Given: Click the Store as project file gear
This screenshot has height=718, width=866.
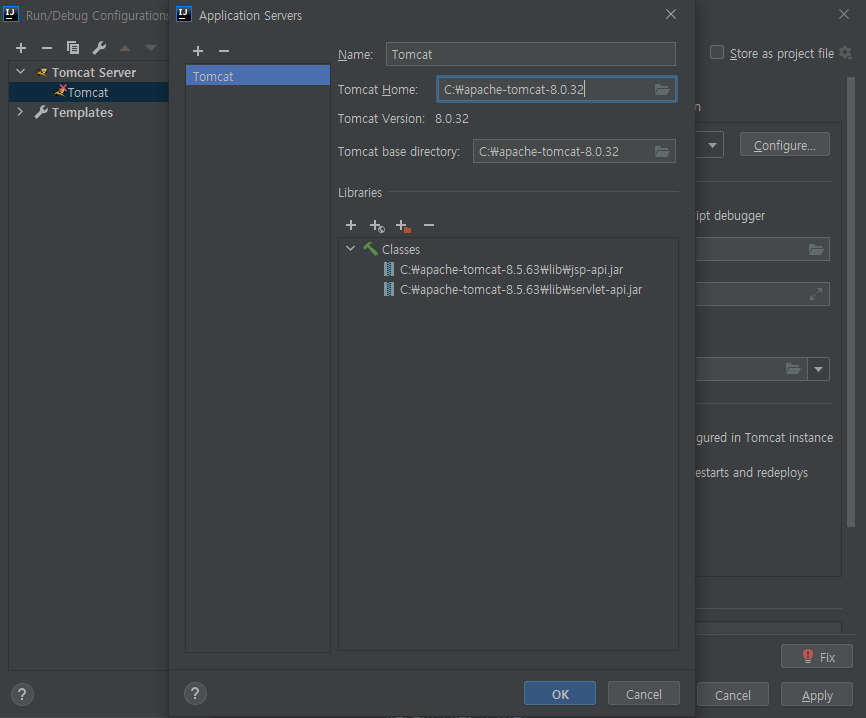Looking at the screenshot, I should (x=845, y=52).
